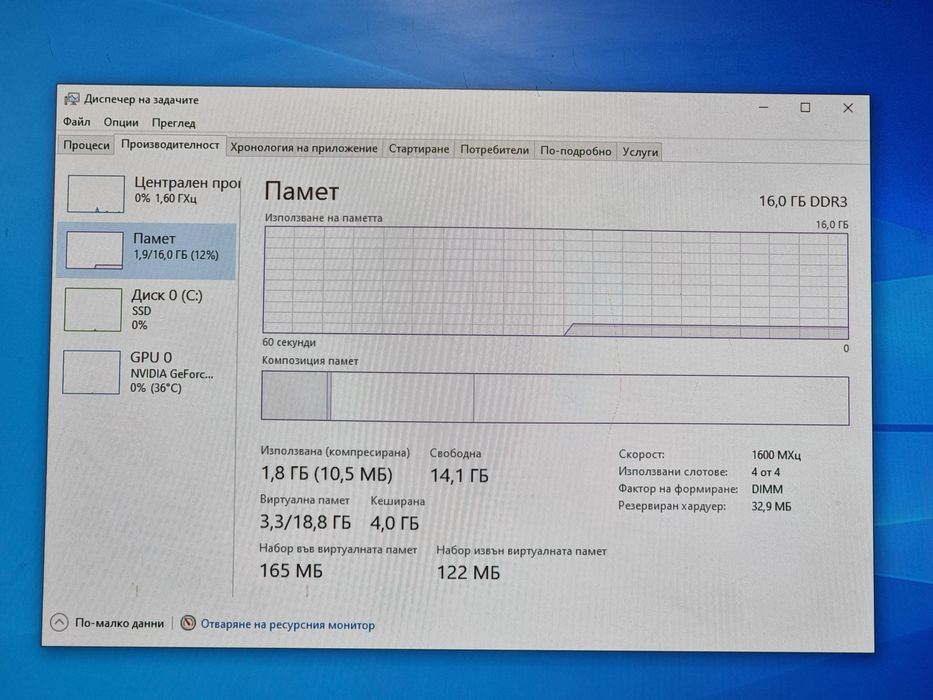Click the cached value 4,0 ГБ

[x=395, y=523]
